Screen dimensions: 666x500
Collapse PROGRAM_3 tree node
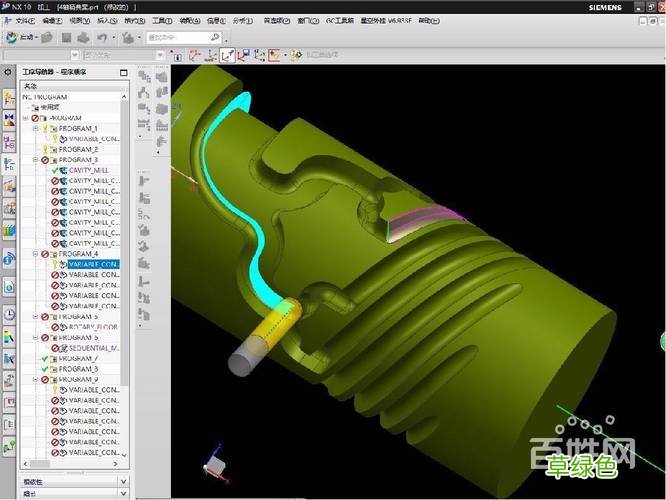point(36,160)
